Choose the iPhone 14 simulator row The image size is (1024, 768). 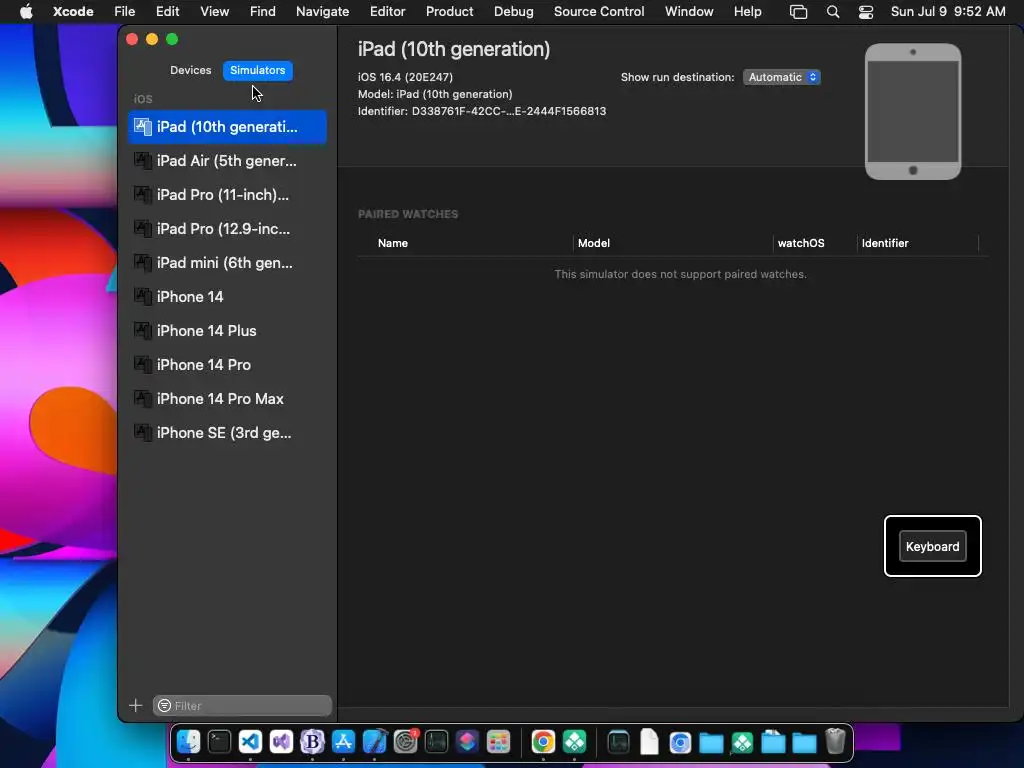click(227, 296)
